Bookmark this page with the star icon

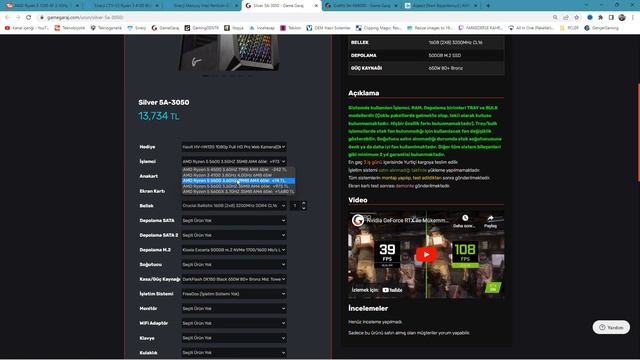pyautogui.click(x=577, y=18)
